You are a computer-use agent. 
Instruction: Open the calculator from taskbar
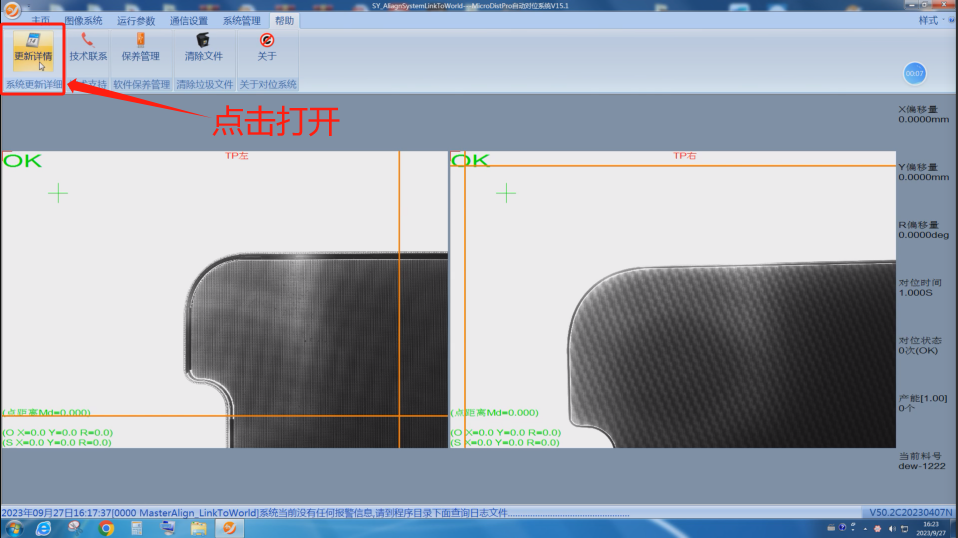click(x=137, y=528)
